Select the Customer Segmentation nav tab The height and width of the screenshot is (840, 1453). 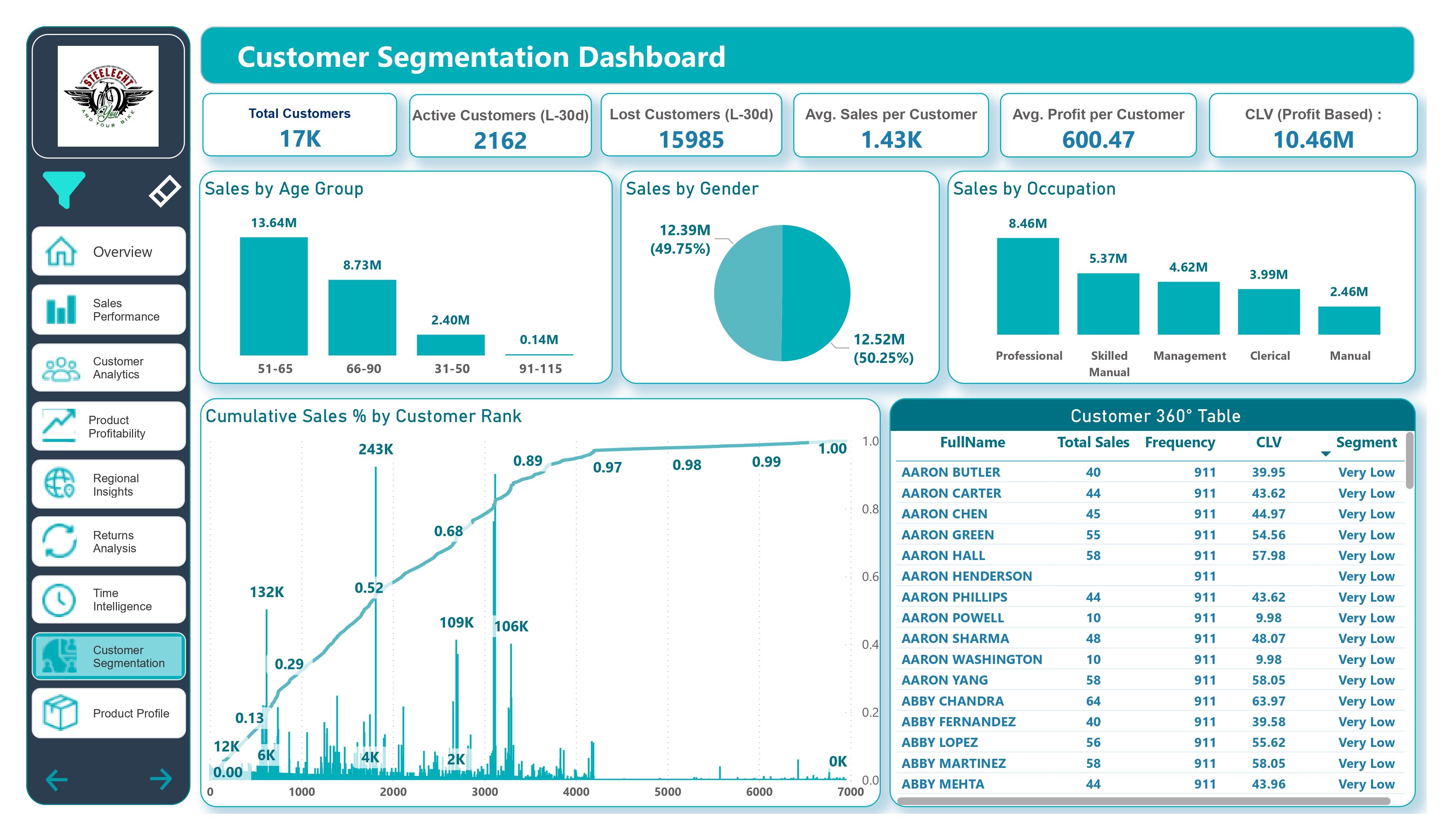click(109, 656)
